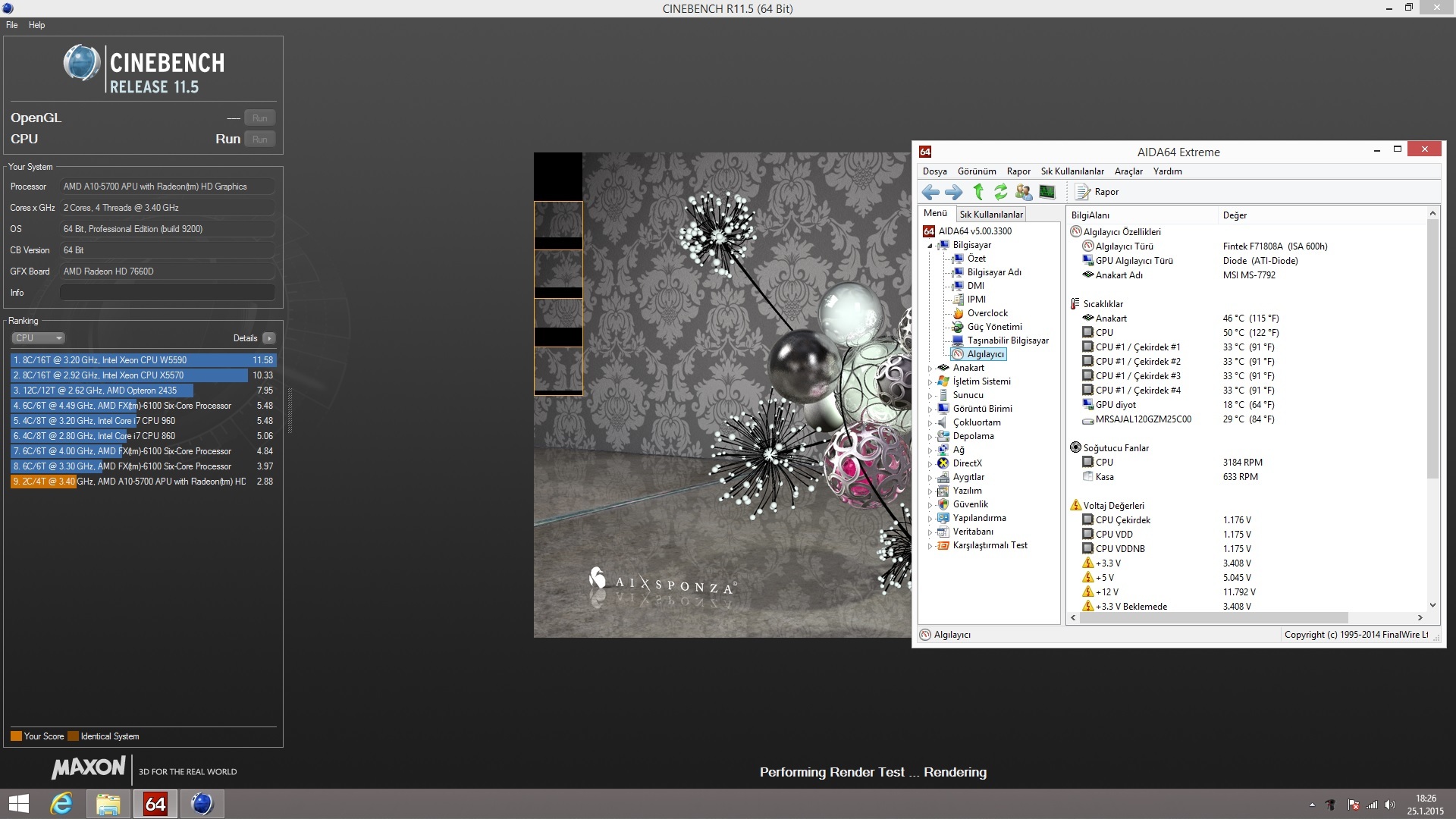Expand the DirectX tree node

(930, 464)
